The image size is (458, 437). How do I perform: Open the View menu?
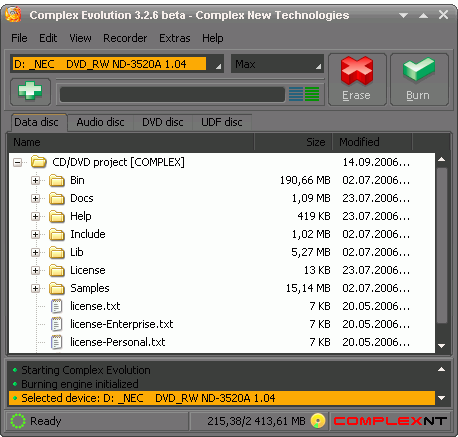click(x=80, y=38)
